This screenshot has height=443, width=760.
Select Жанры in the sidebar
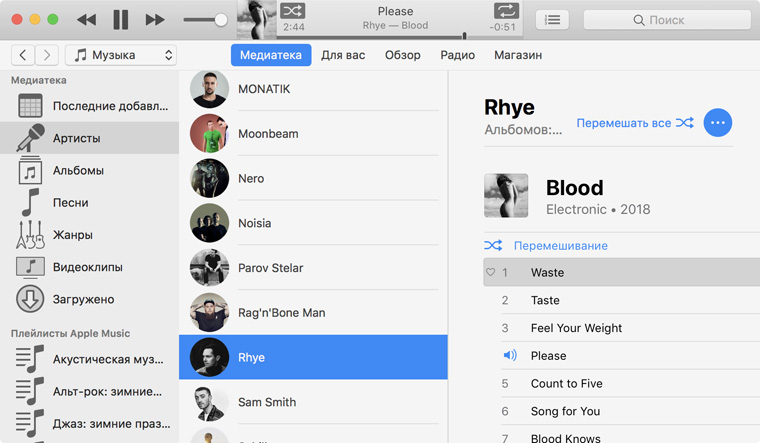pos(90,235)
